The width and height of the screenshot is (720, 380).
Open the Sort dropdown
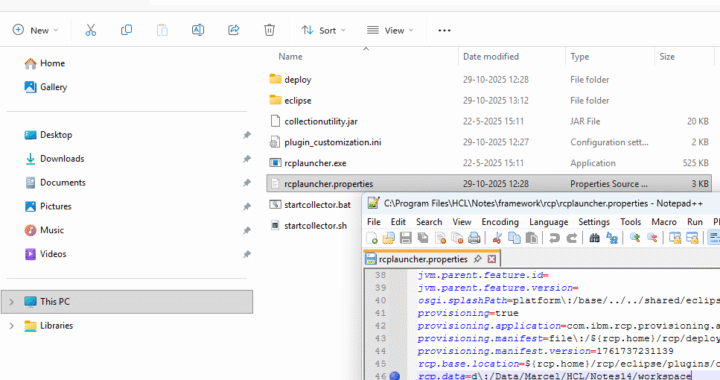pos(324,30)
